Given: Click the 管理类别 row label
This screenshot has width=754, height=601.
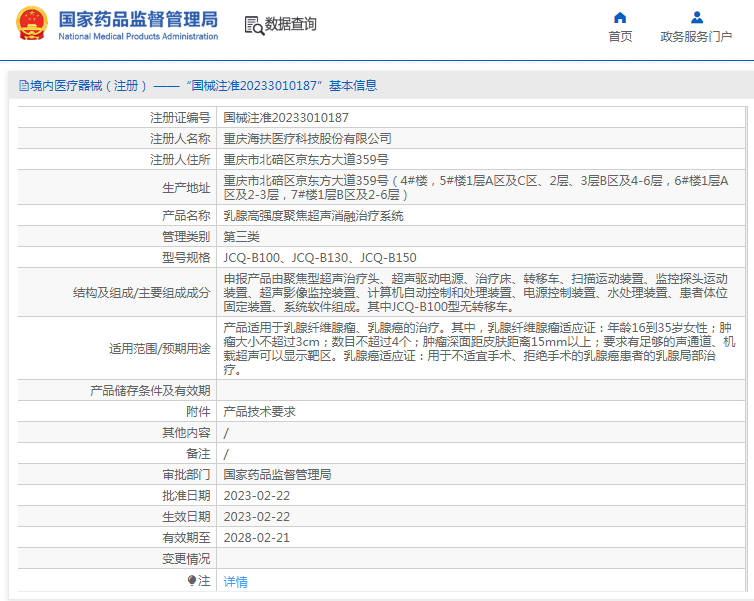Looking at the screenshot, I should (x=186, y=237).
